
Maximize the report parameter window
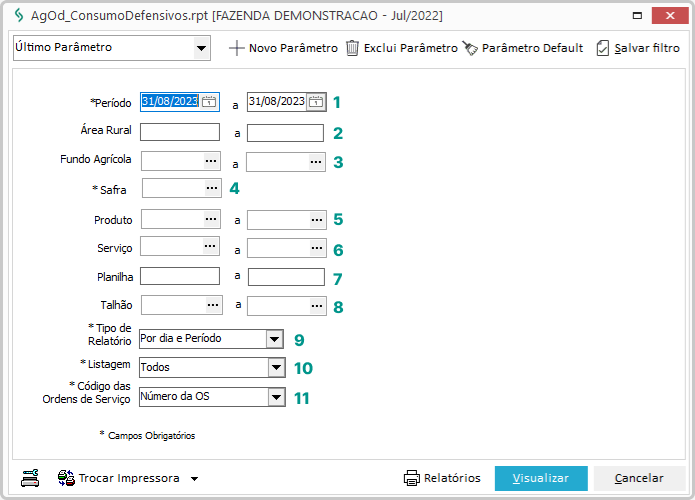pyautogui.click(x=637, y=16)
